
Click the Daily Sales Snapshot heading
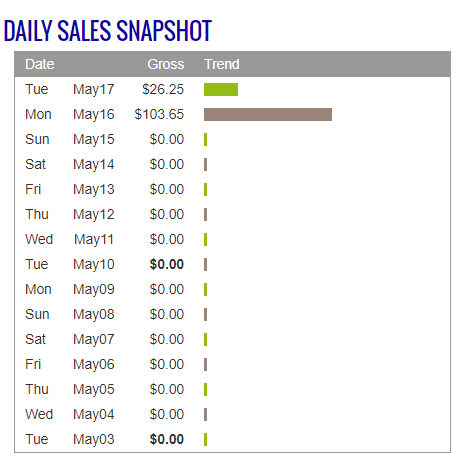click(108, 31)
